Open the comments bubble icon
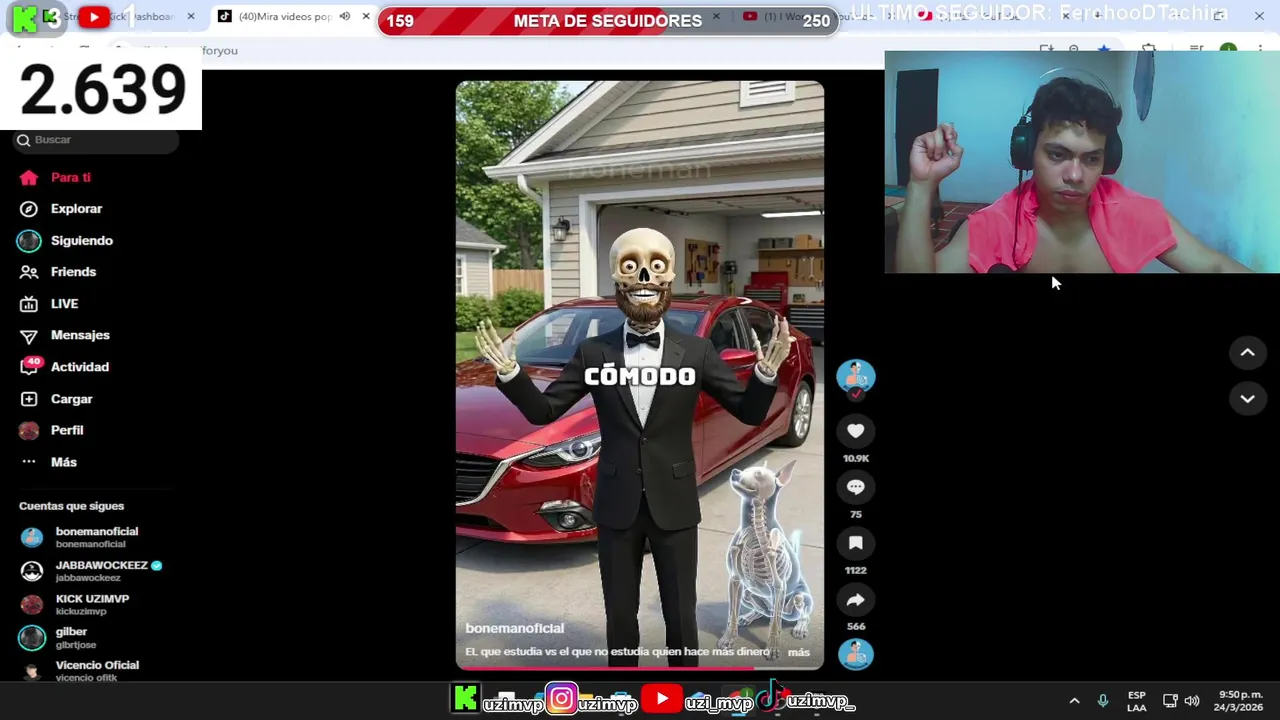Screen dimensions: 1280x720 coord(855,487)
